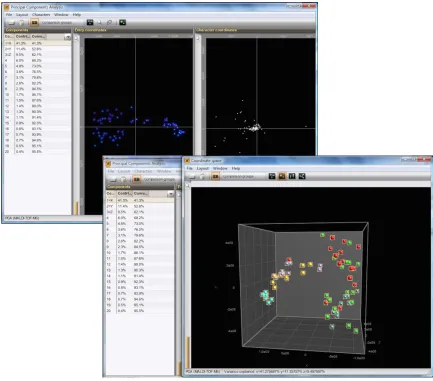Open the Window menu in the top-left PCA window

(x=61, y=15)
